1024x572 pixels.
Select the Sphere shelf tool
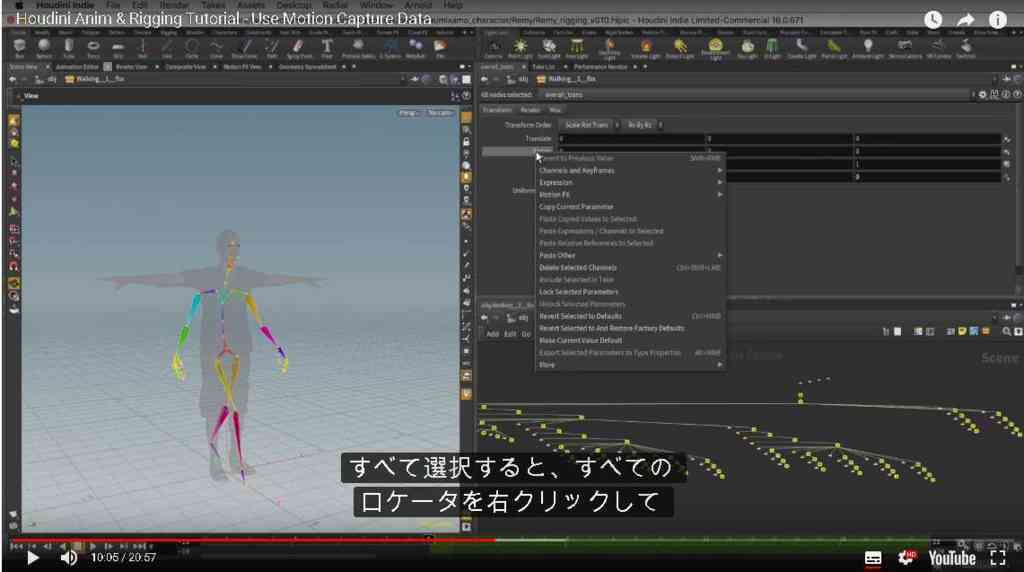click(44, 47)
